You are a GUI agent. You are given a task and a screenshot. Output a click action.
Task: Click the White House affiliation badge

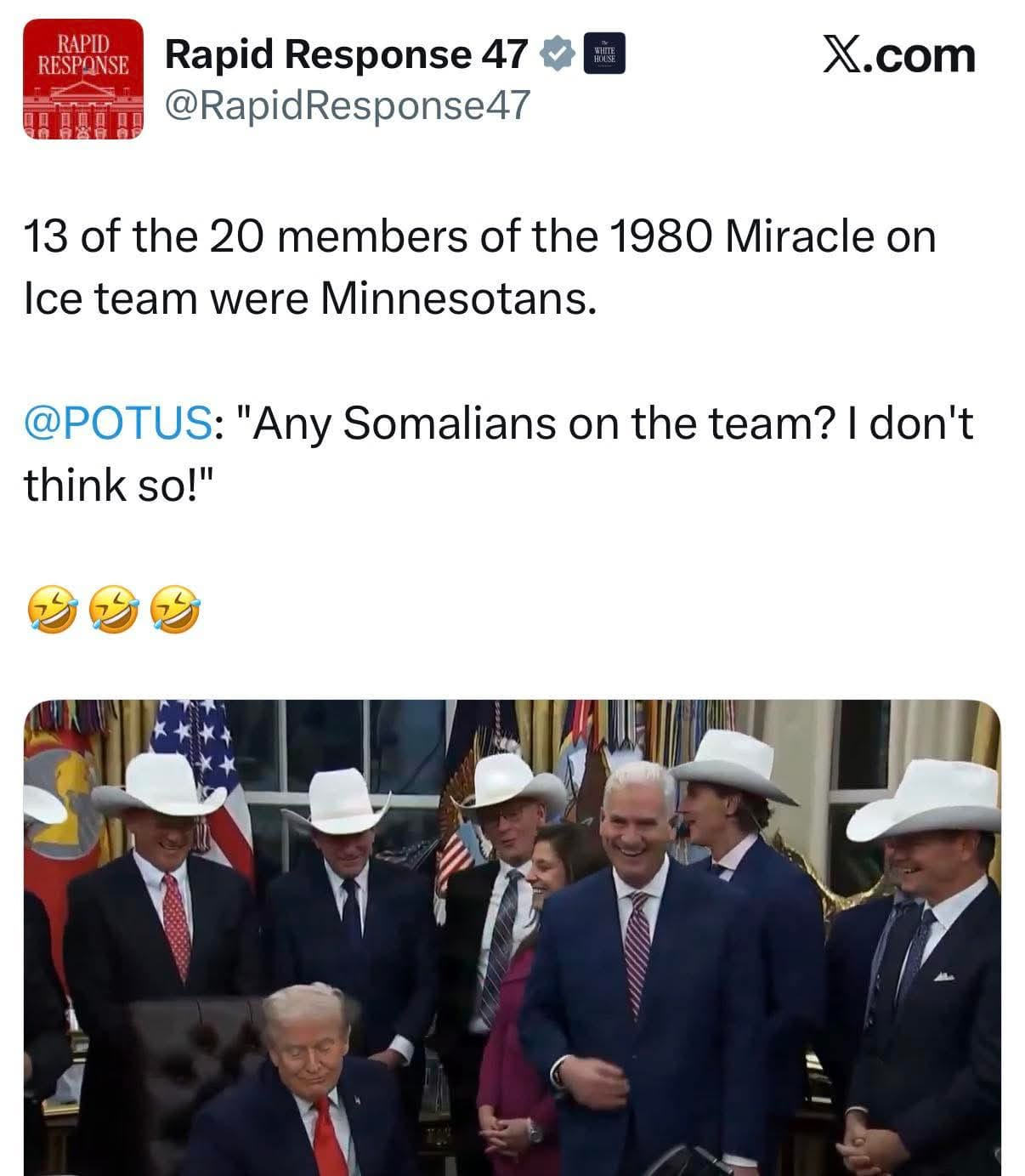604,54
